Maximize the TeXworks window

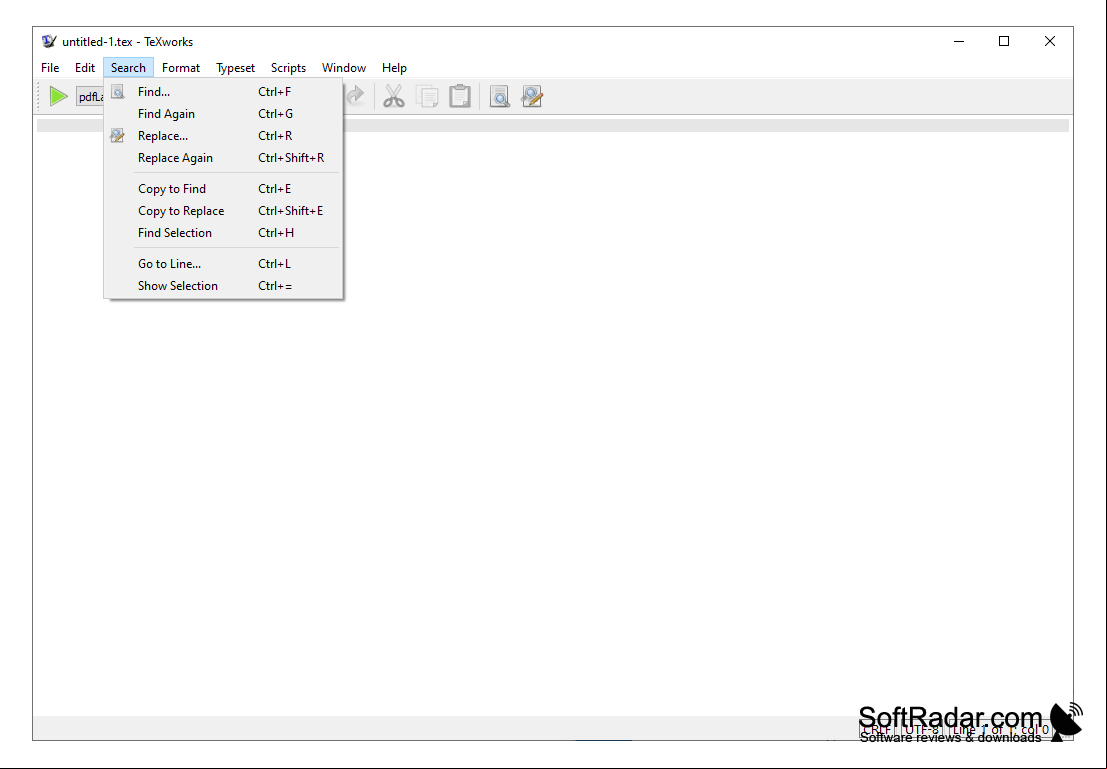tap(1004, 41)
